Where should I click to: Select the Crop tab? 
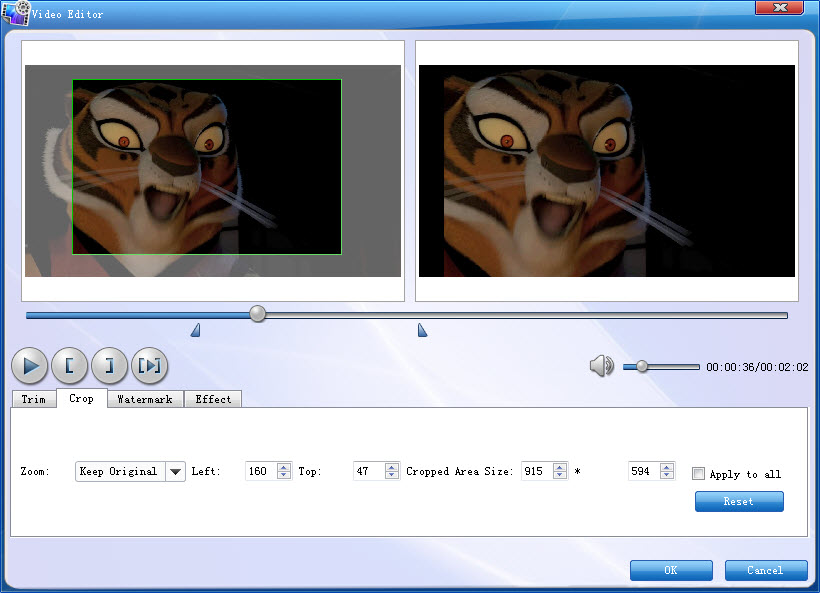coord(82,398)
